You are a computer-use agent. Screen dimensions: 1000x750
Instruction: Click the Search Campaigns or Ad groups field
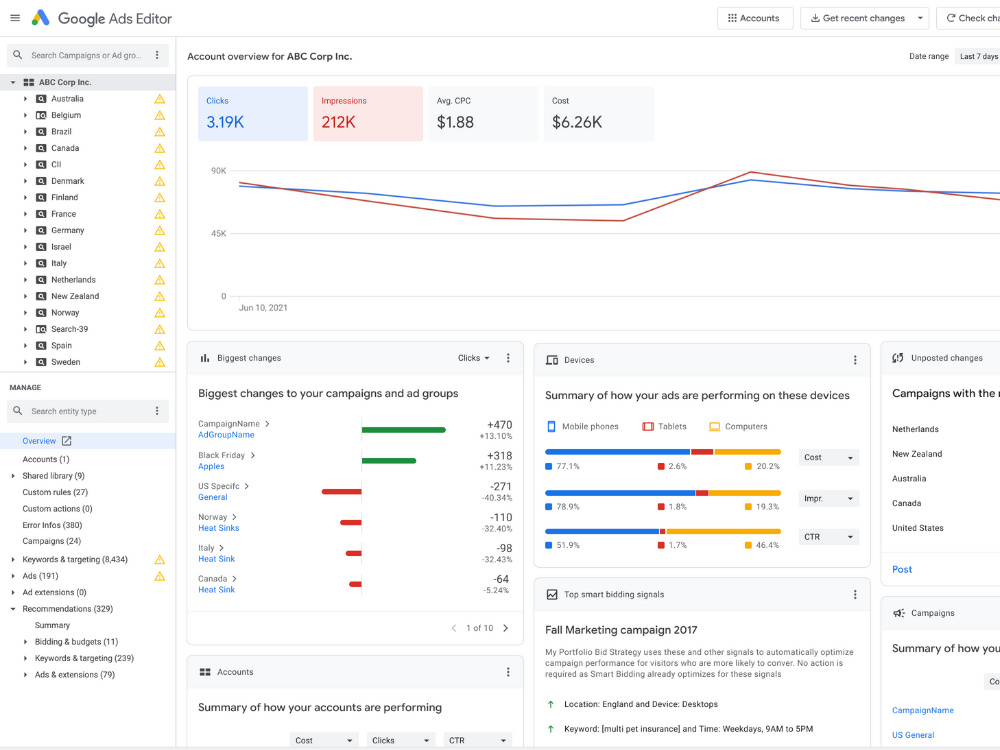pos(87,55)
